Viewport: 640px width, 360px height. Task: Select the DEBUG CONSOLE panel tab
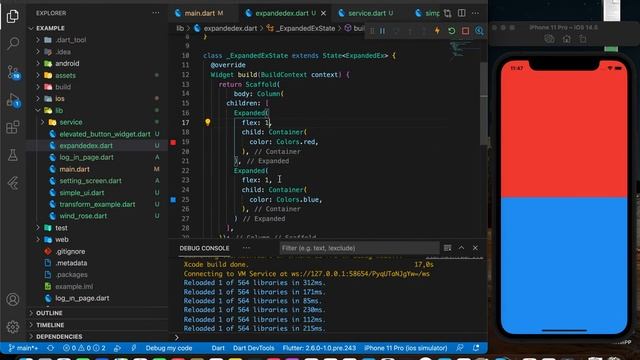(204, 248)
